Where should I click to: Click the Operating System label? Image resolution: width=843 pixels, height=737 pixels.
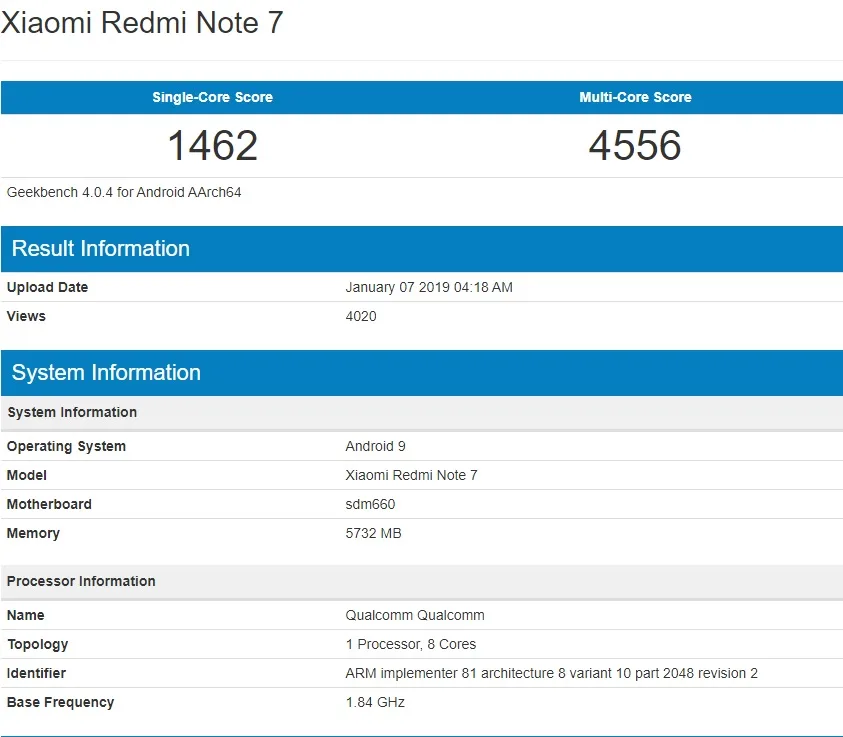pyautogui.click(x=66, y=446)
